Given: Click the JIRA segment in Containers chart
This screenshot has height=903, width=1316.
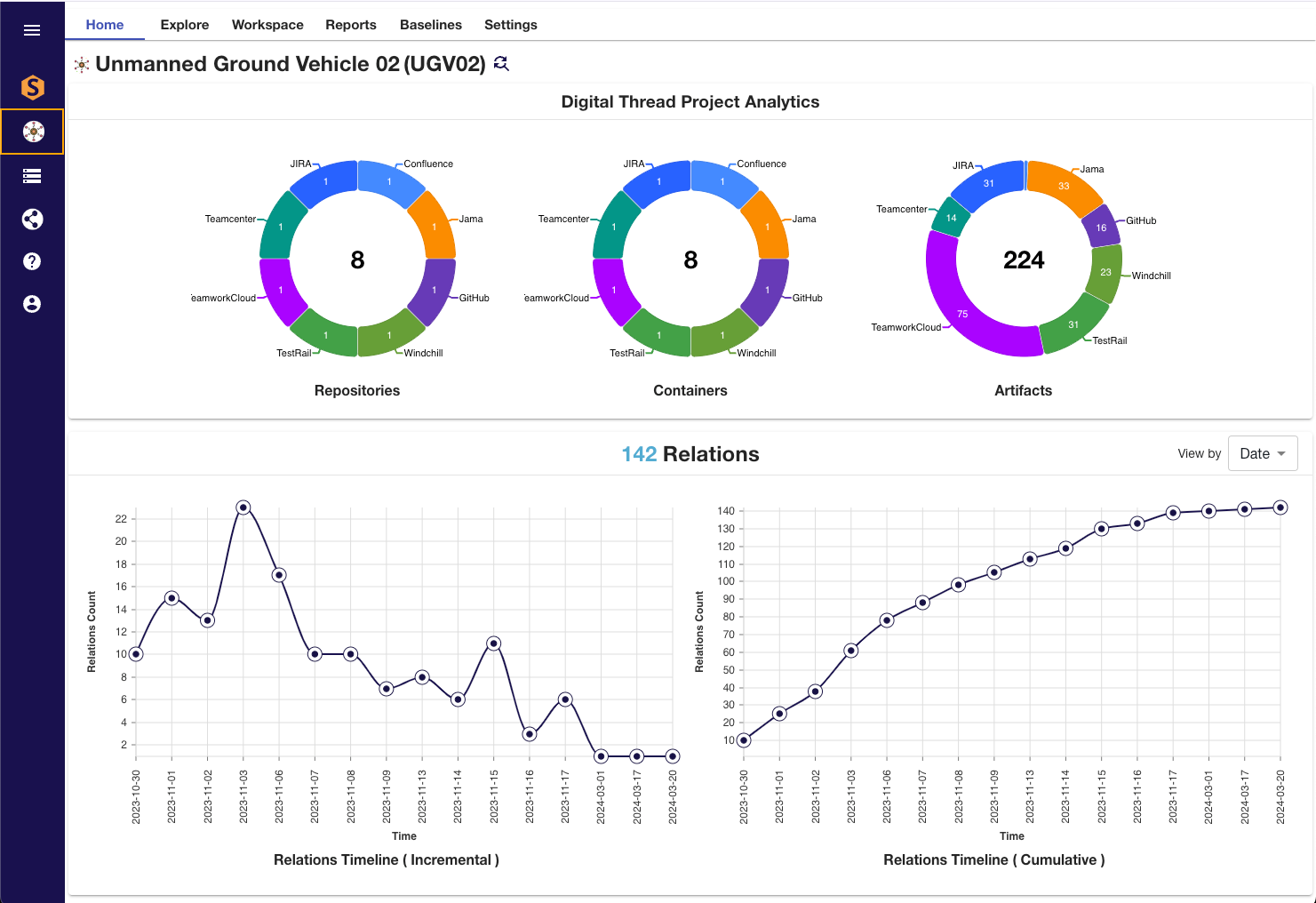Looking at the screenshot, I should tap(658, 182).
